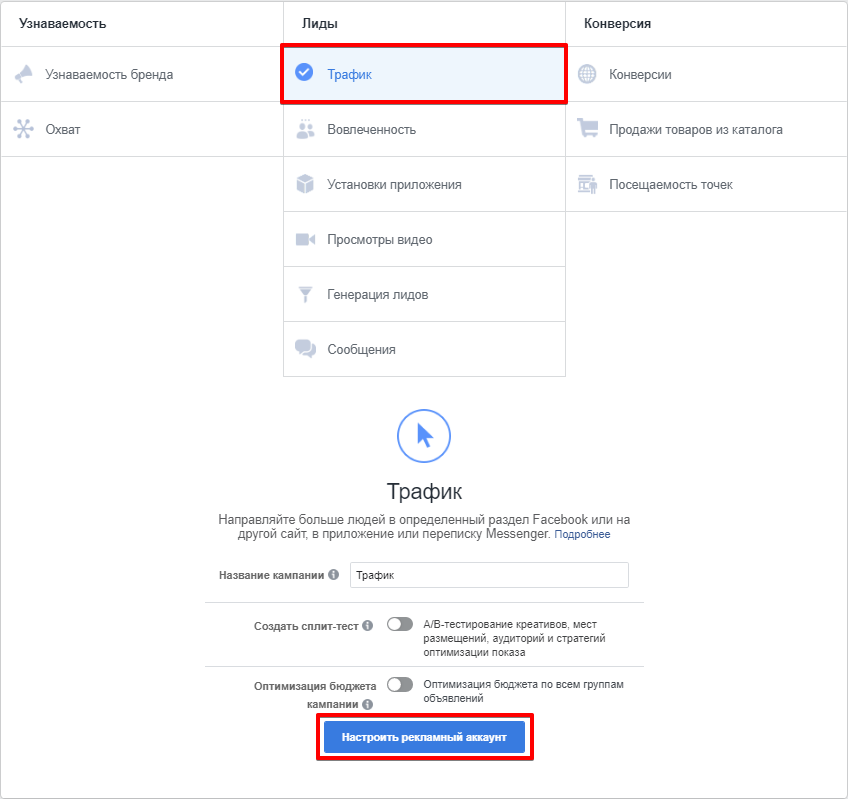Click the Название кампании text field

(x=489, y=575)
